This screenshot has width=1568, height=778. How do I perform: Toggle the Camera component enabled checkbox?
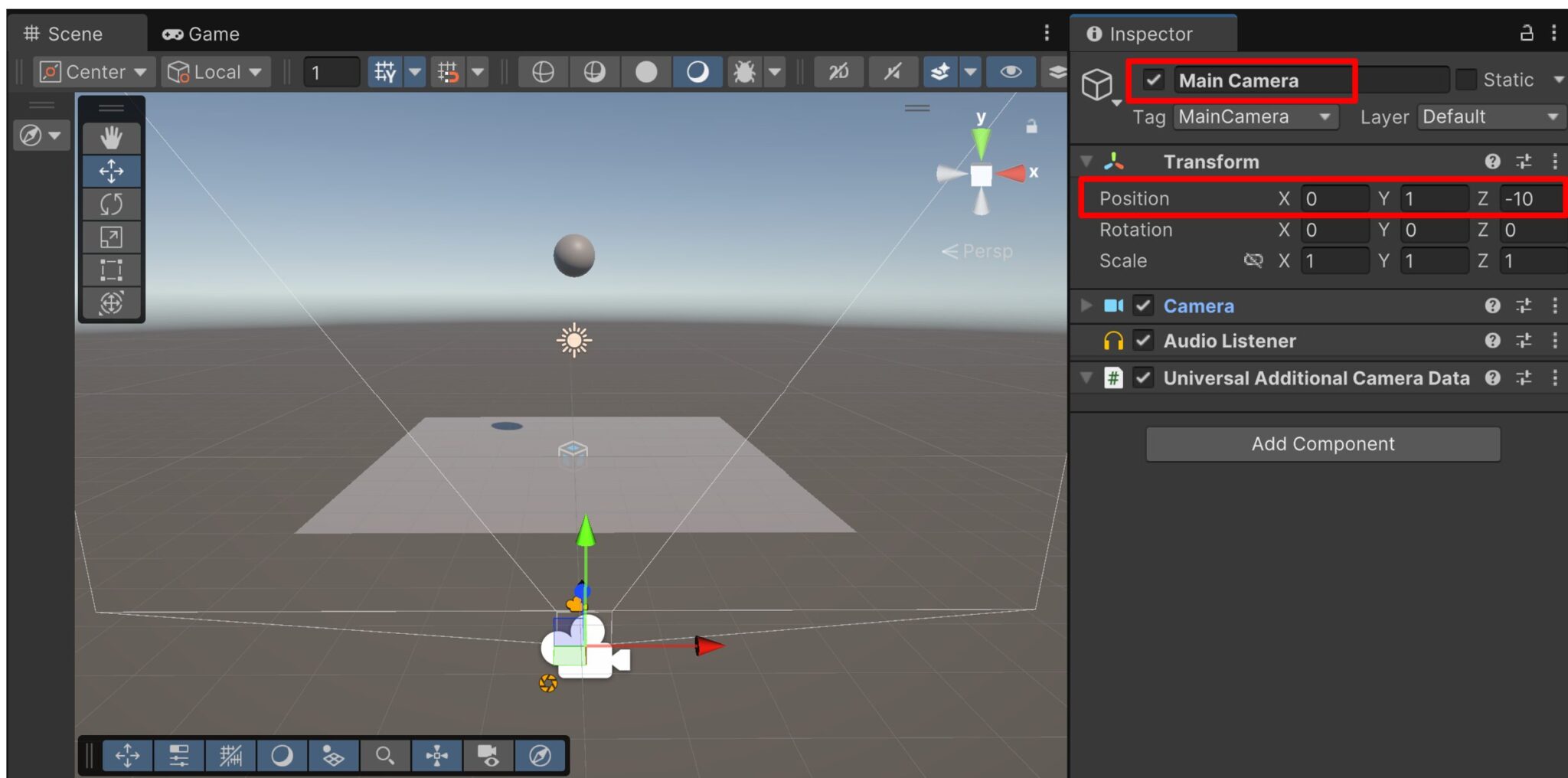1142,306
